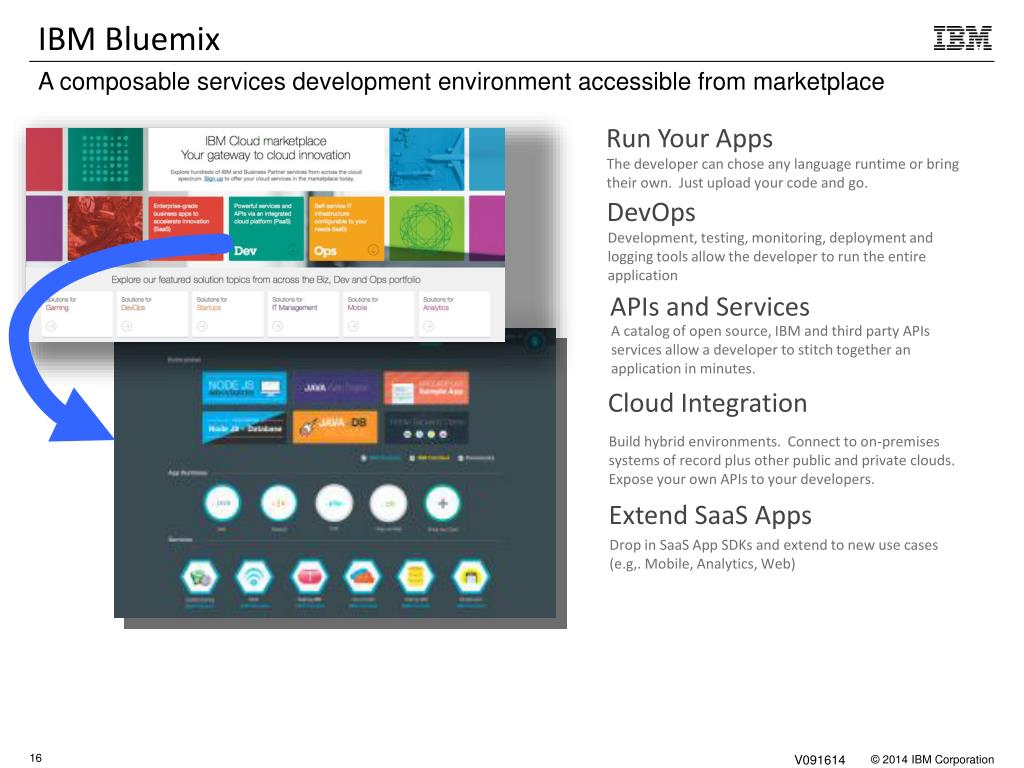Open the dark mobile backend boilerplate tile

426,428
